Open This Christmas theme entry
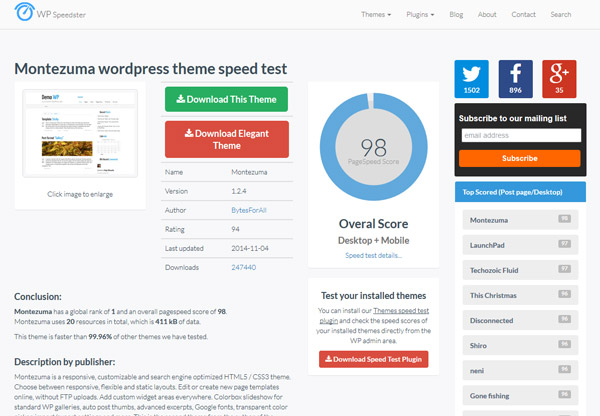600x416 pixels. point(520,295)
